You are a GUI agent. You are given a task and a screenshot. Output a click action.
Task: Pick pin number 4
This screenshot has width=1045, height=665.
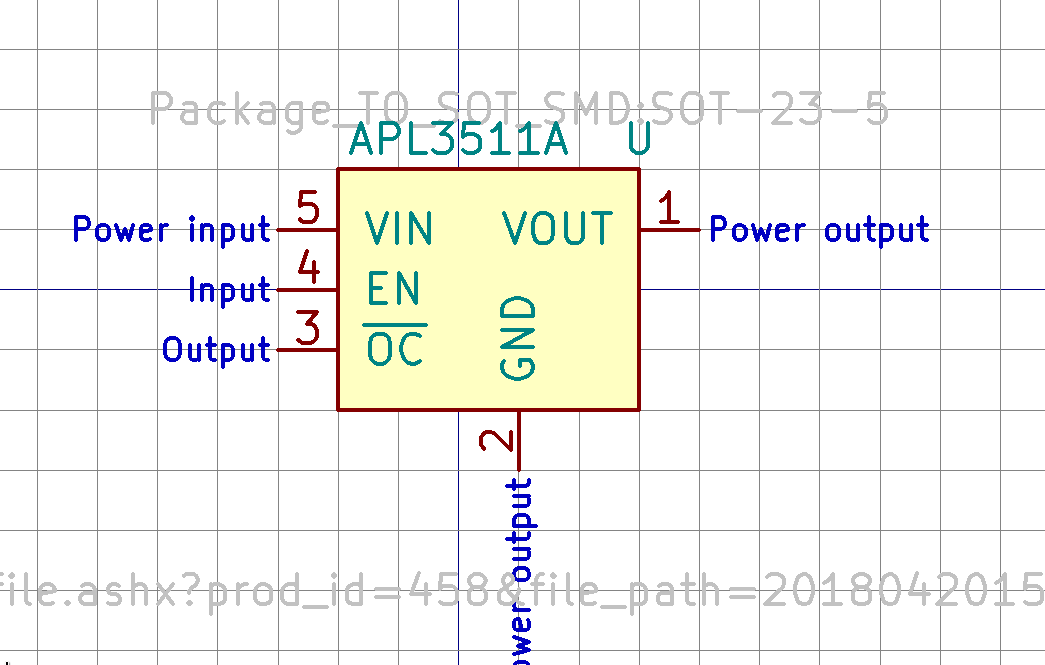pos(308,270)
